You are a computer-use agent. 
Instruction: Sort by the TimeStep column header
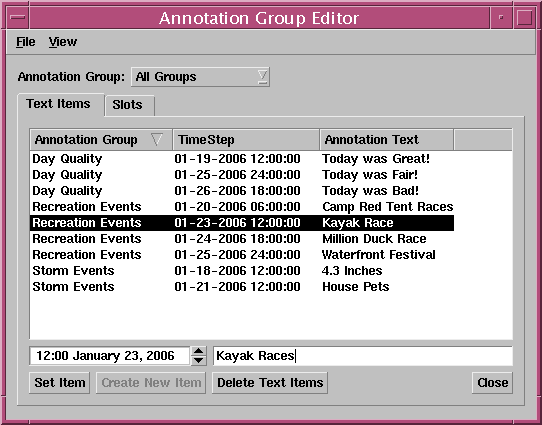246,140
